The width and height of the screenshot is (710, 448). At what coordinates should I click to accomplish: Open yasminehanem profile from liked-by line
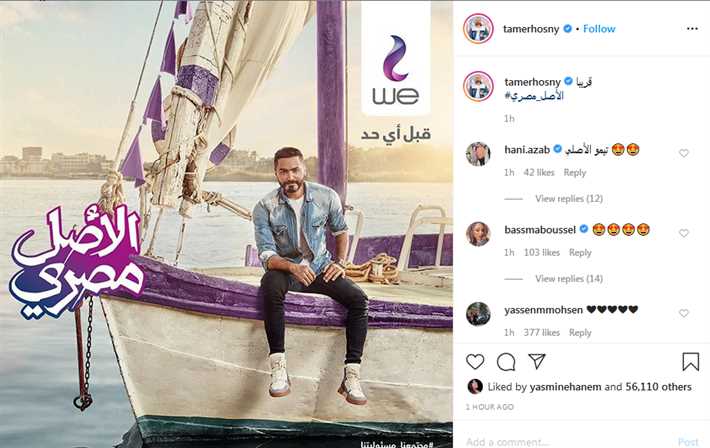[565, 387]
